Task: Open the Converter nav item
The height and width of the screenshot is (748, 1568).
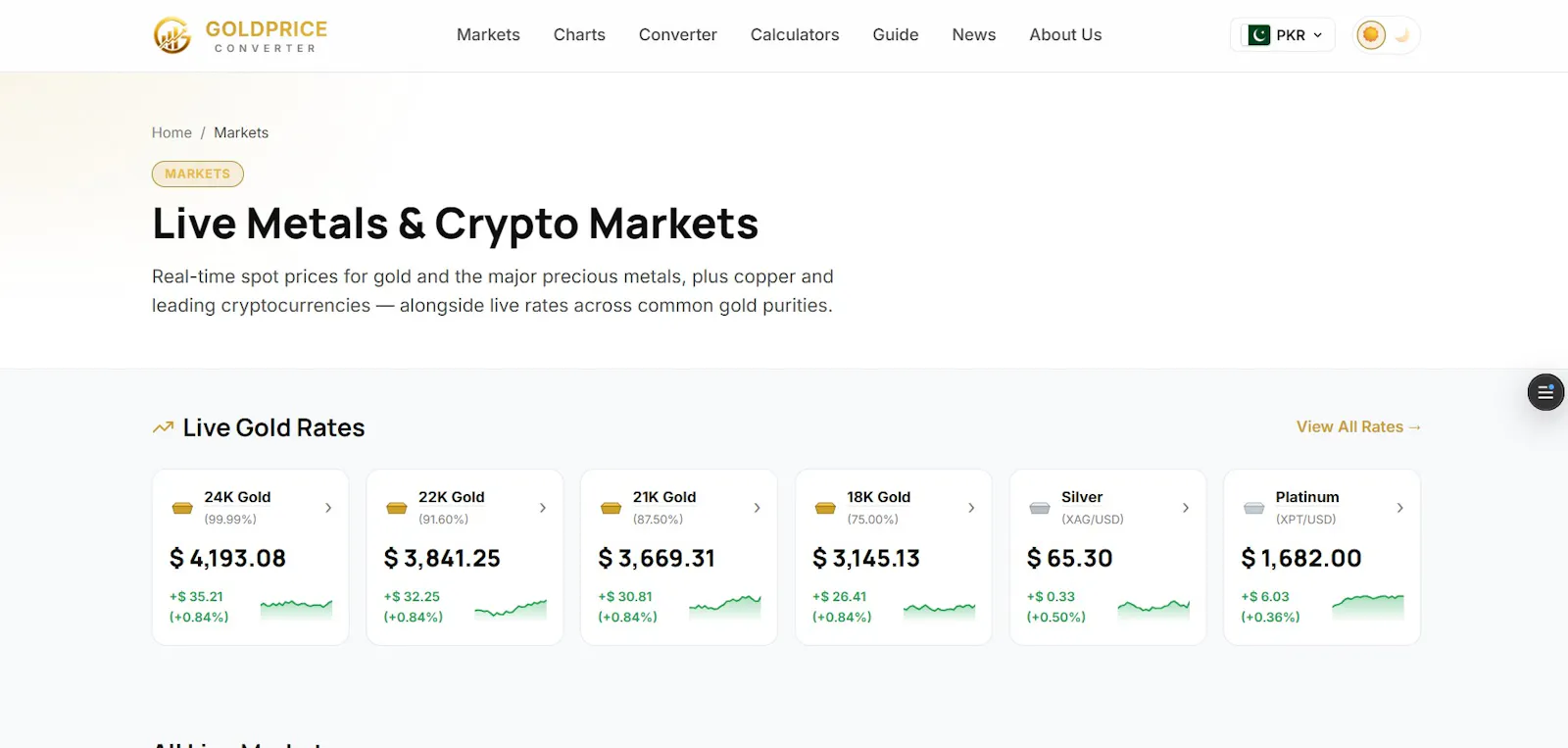Action: (x=678, y=35)
